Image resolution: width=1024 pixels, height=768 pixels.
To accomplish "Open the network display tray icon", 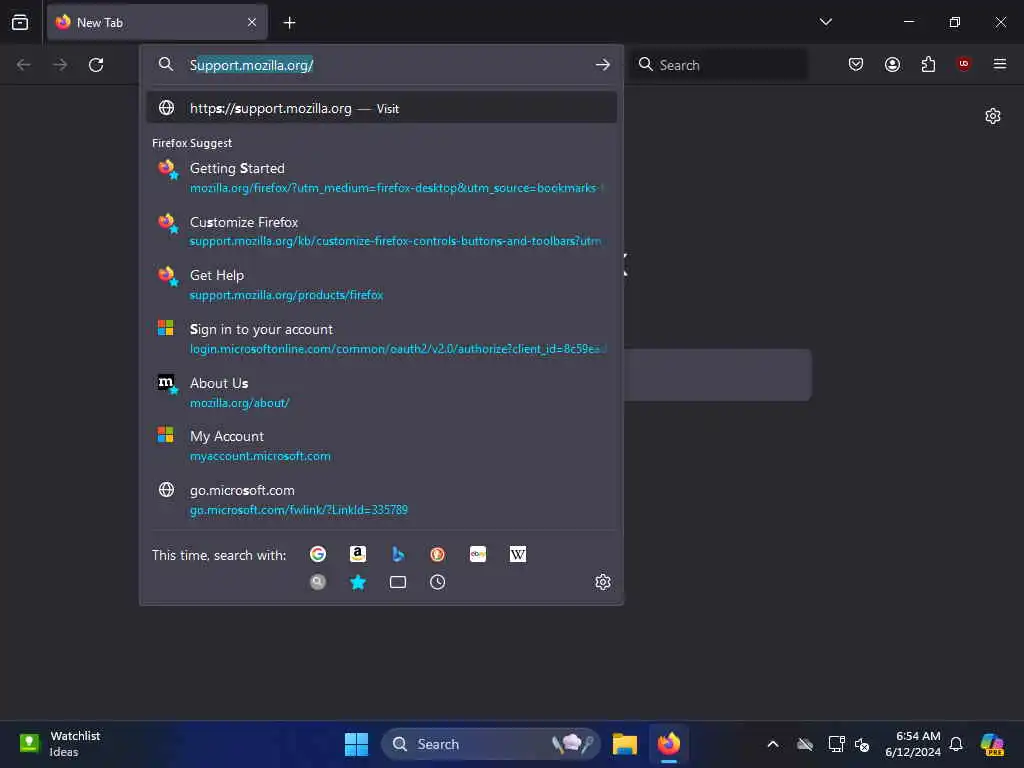I will coord(836,744).
